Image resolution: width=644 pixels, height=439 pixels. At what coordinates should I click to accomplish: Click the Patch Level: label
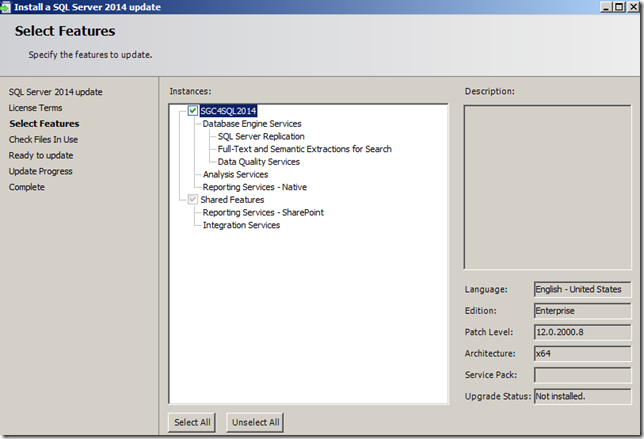(x=489, y=332)
